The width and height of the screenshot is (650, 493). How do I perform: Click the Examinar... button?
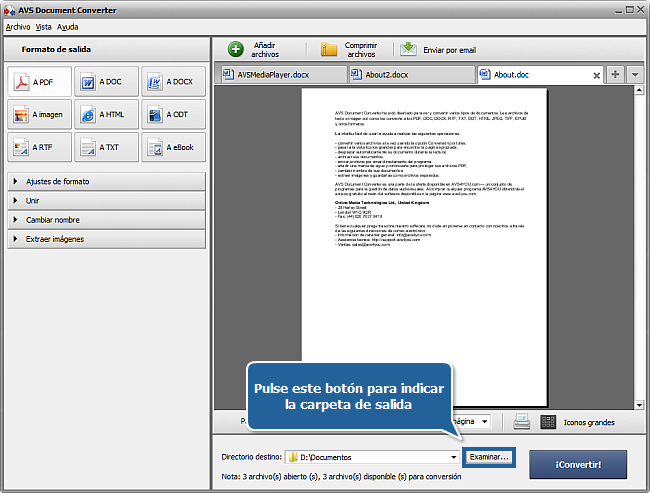(489, 457)
